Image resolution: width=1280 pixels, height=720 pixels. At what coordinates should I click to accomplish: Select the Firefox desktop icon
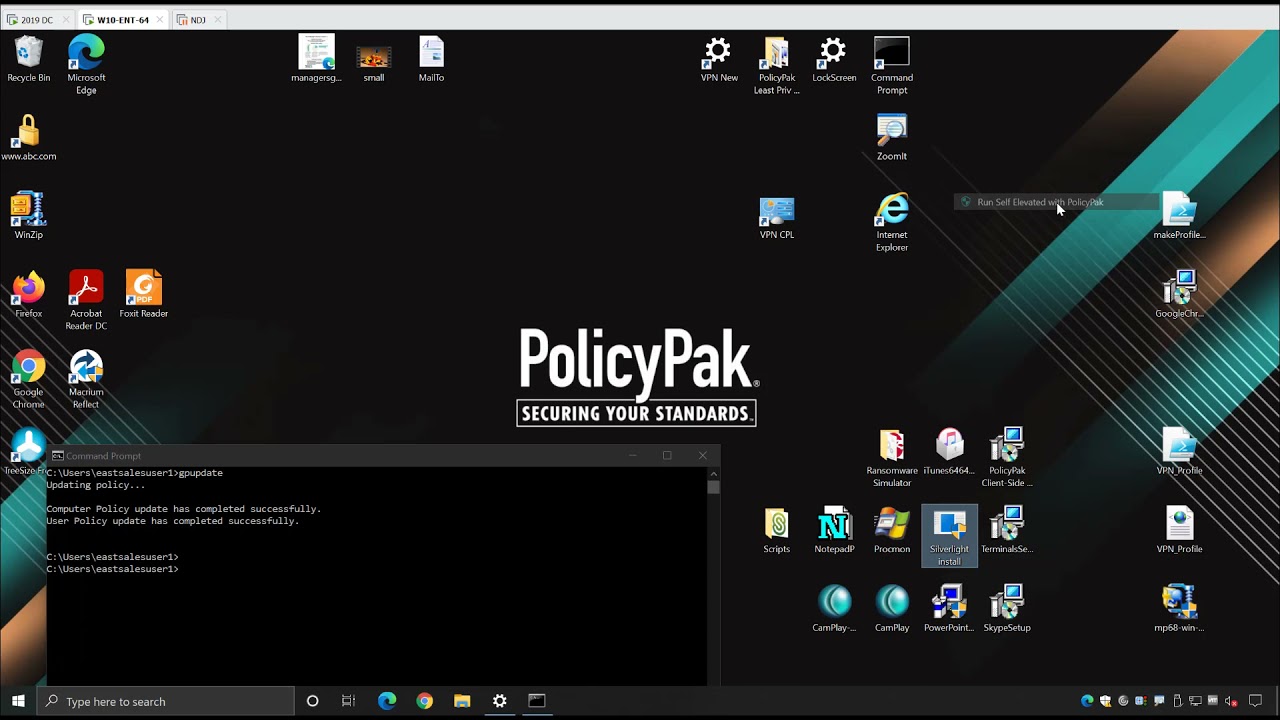28,295
